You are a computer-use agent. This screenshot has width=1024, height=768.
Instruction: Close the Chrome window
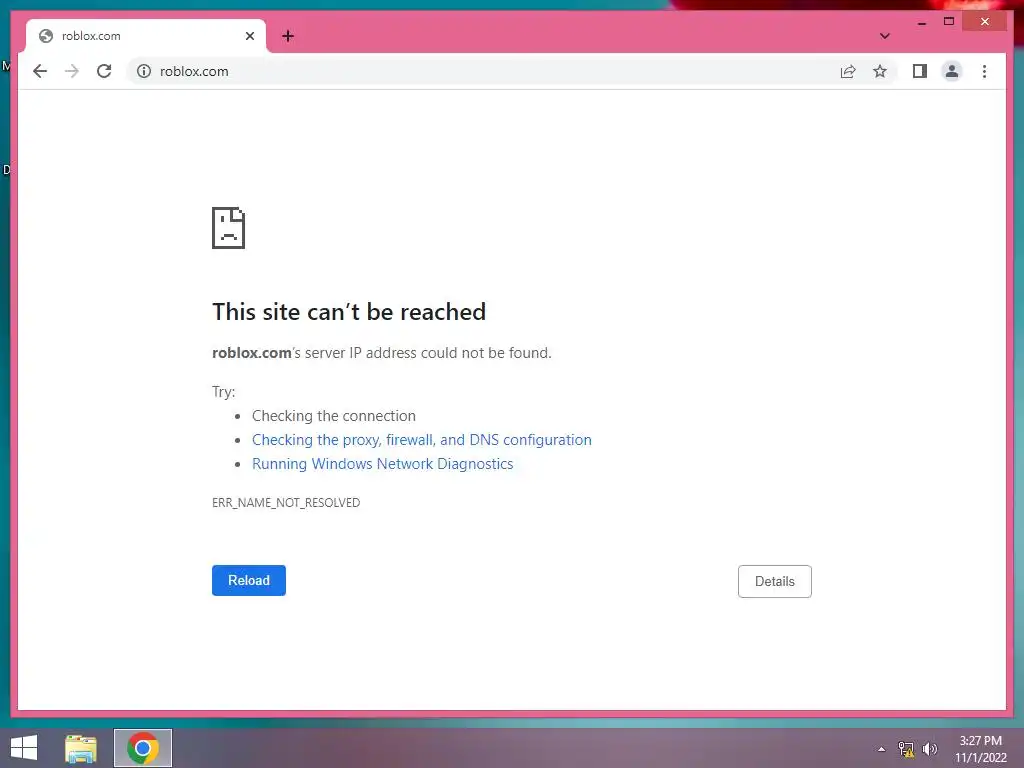985,22
